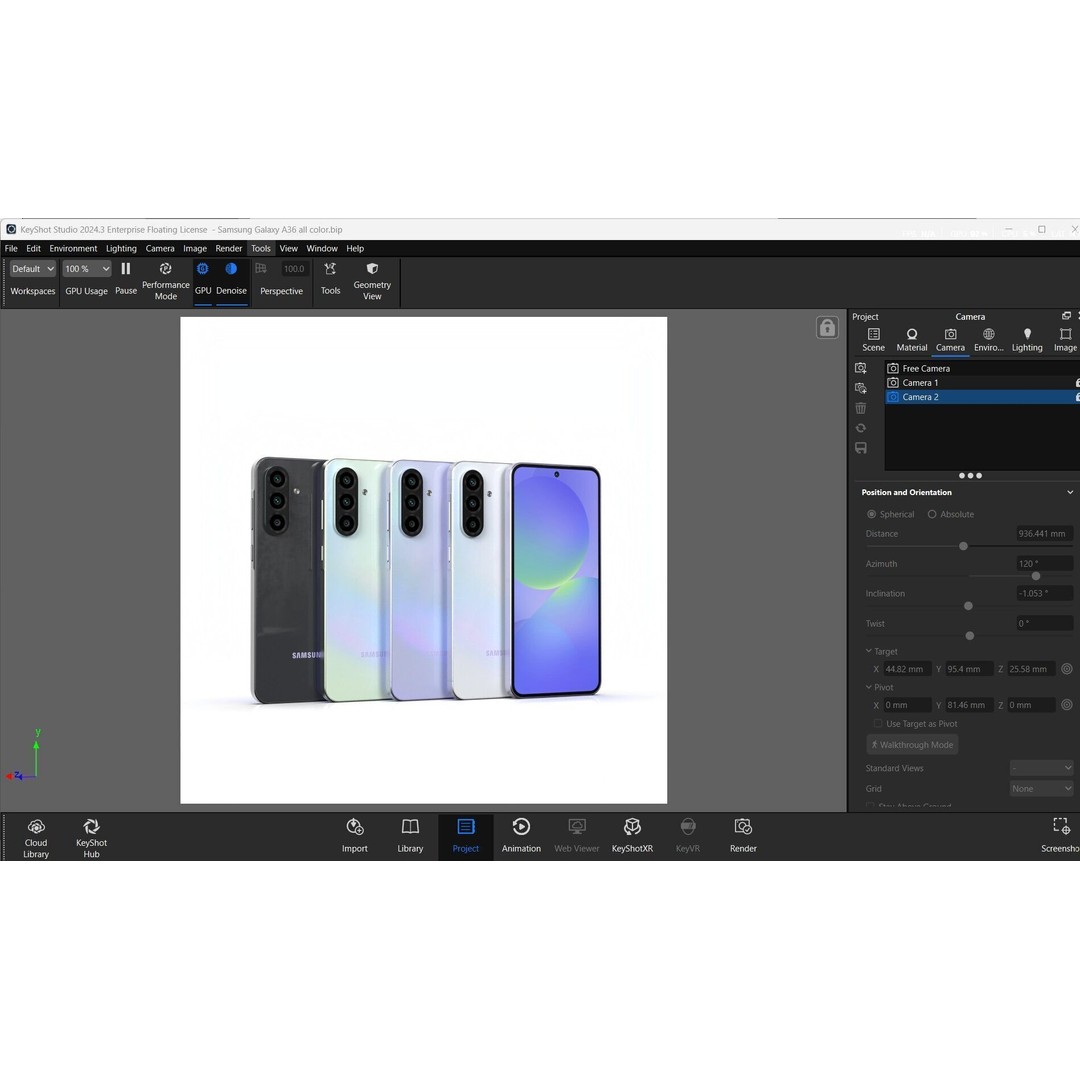
Task: Select Free Camera in camera list
Action: (982, 368)
